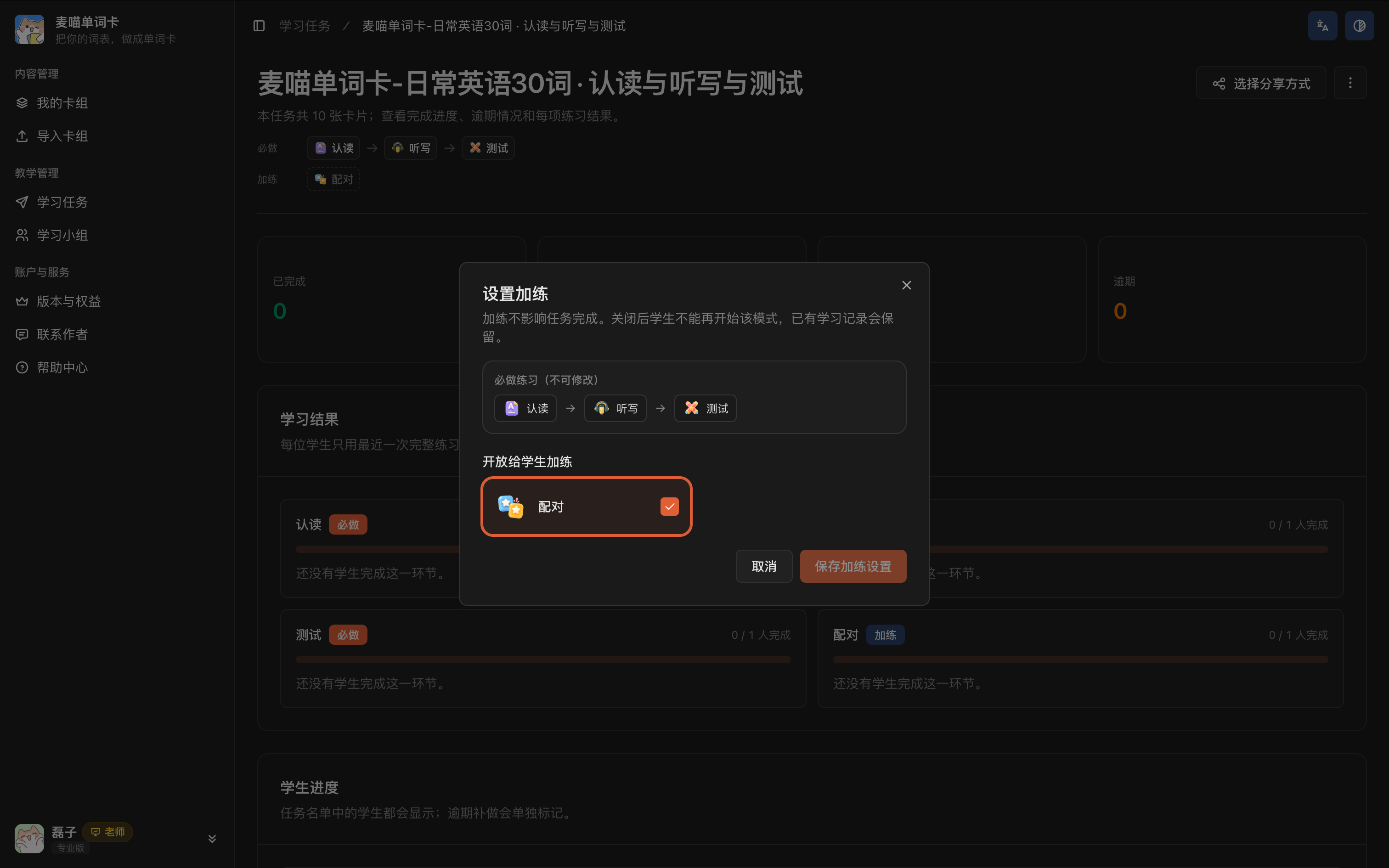
Task: Click 帮助中心 question mark icon
Action: click(x=22, y=367)
